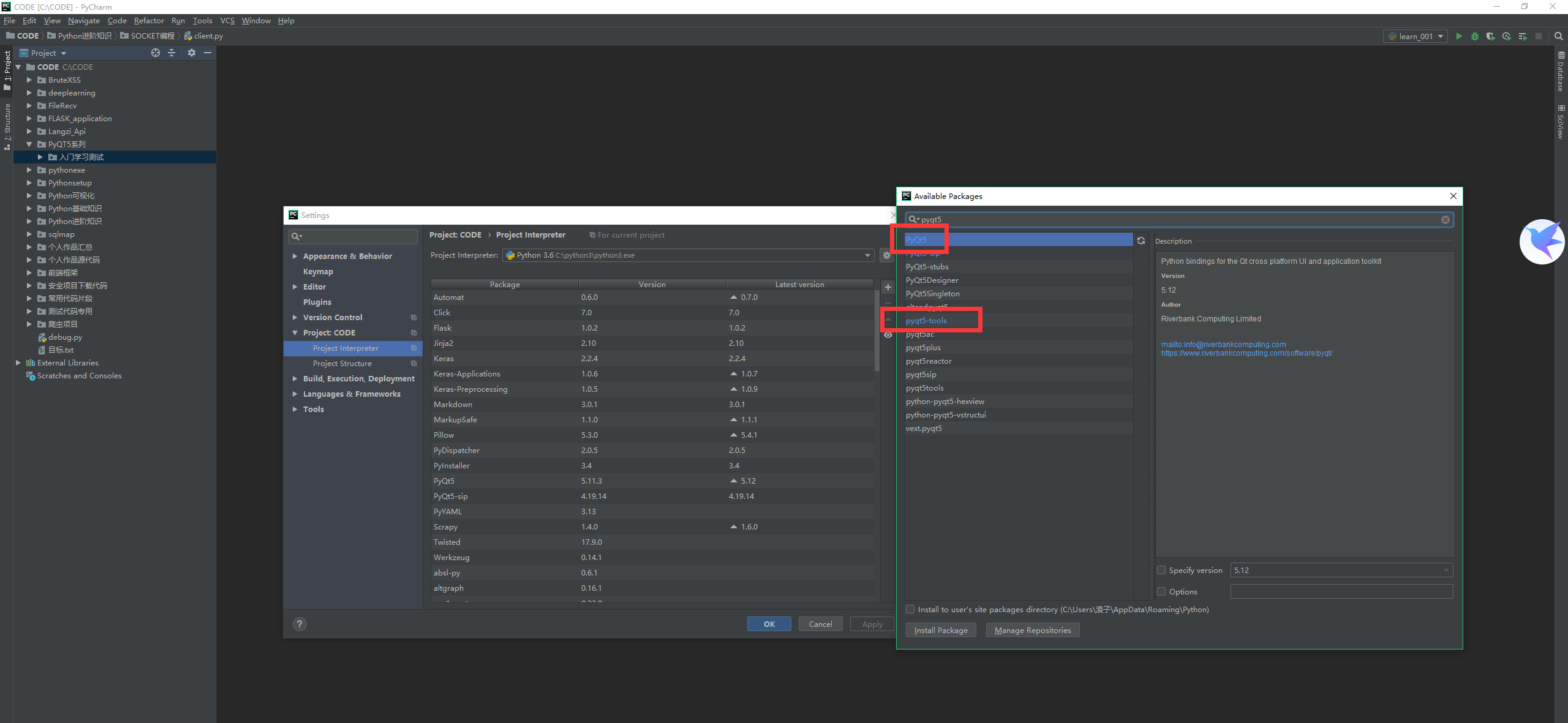Reload the Available Packages list
1568x723 pixels.
(1141, 241)
